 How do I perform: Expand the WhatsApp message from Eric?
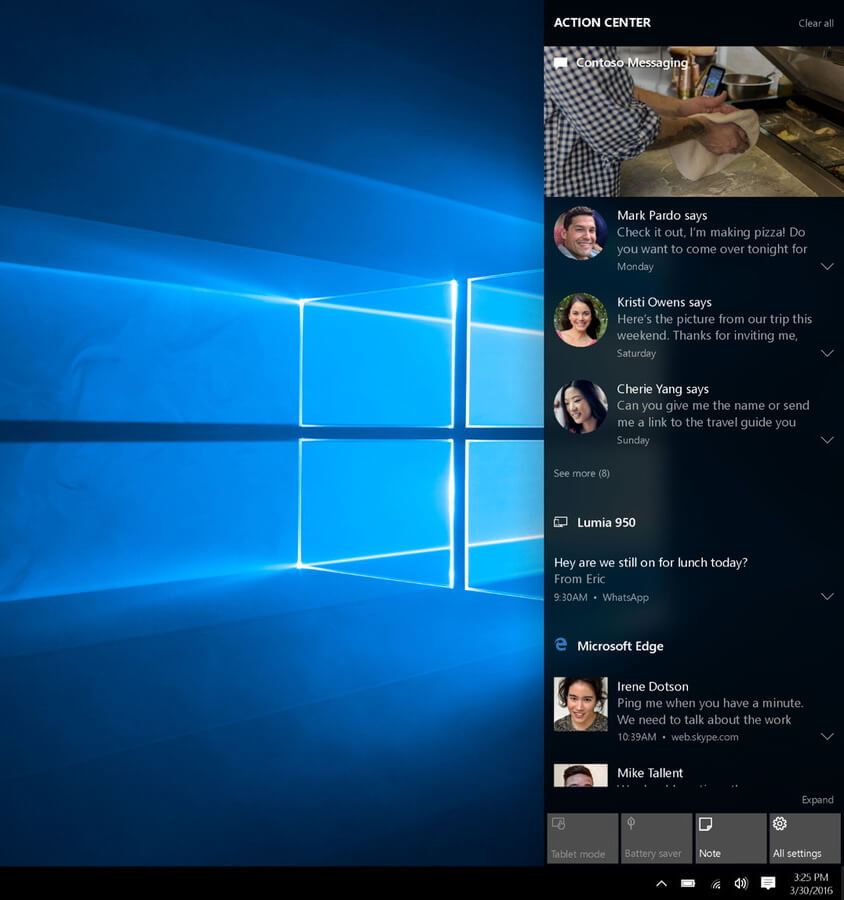click(x=827, y=596)
